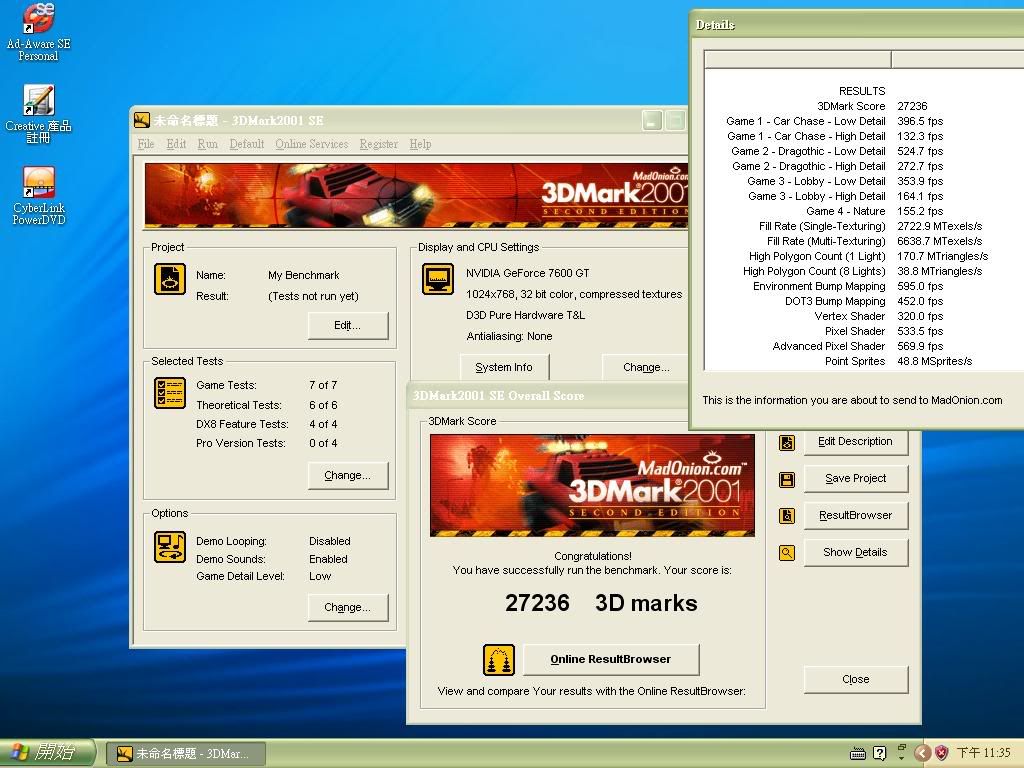Click the System Info button
Viewport: 1024px width, 768px height.
(x=504, y=367)
